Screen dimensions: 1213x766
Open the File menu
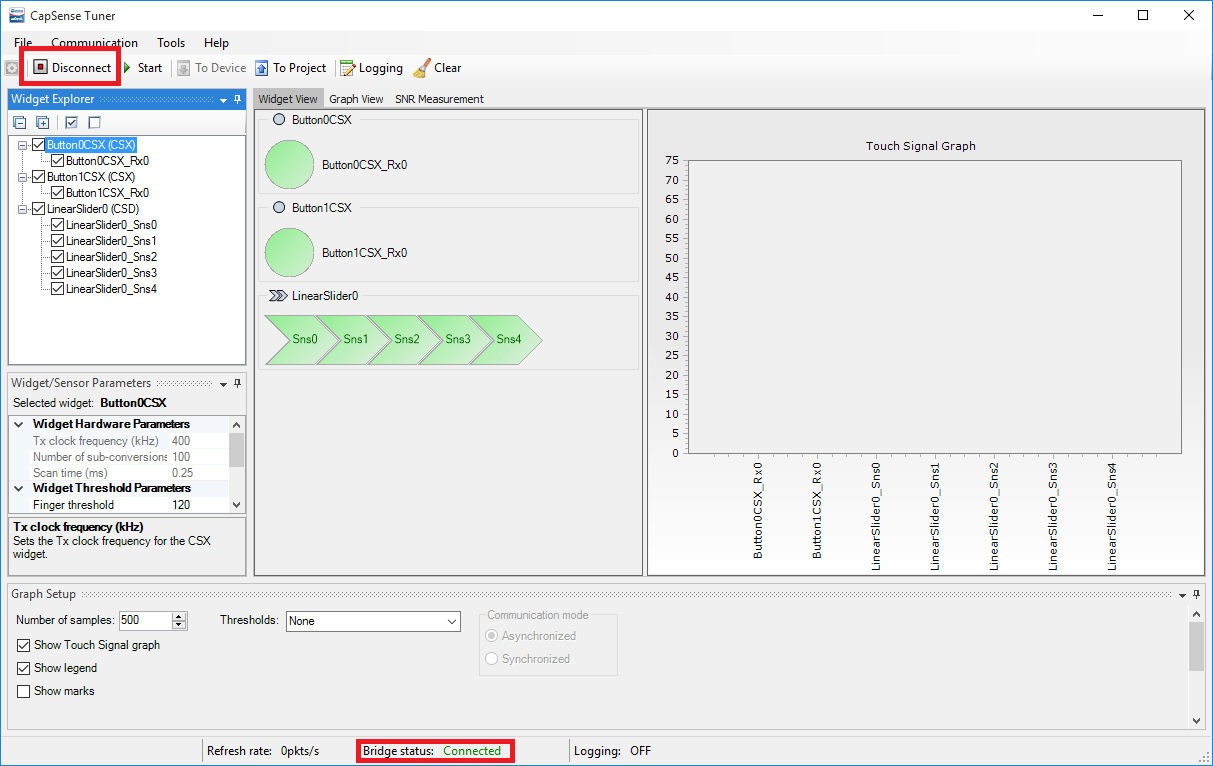tap(23, 43)
